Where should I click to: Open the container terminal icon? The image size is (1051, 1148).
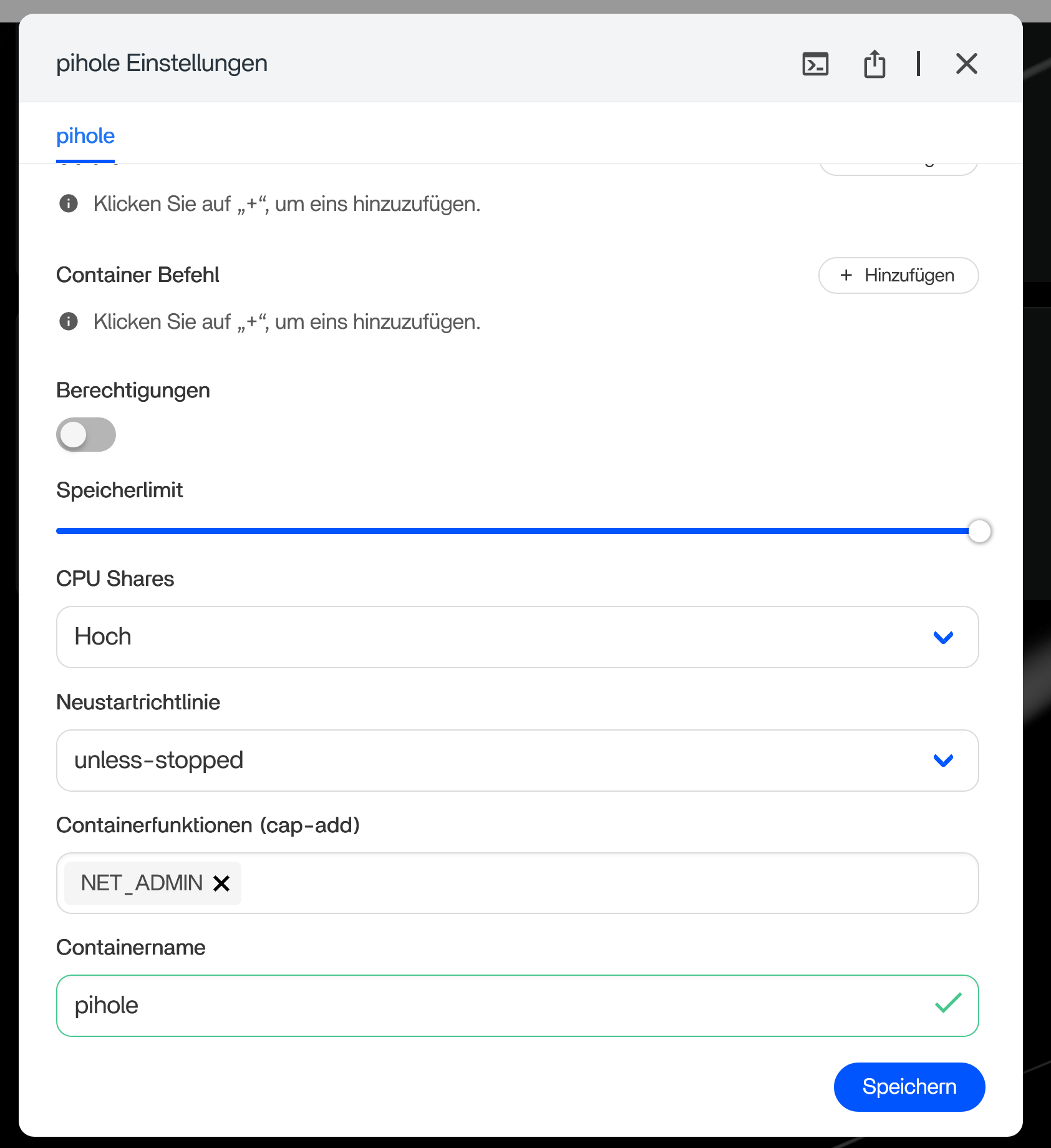coord(815,64)
